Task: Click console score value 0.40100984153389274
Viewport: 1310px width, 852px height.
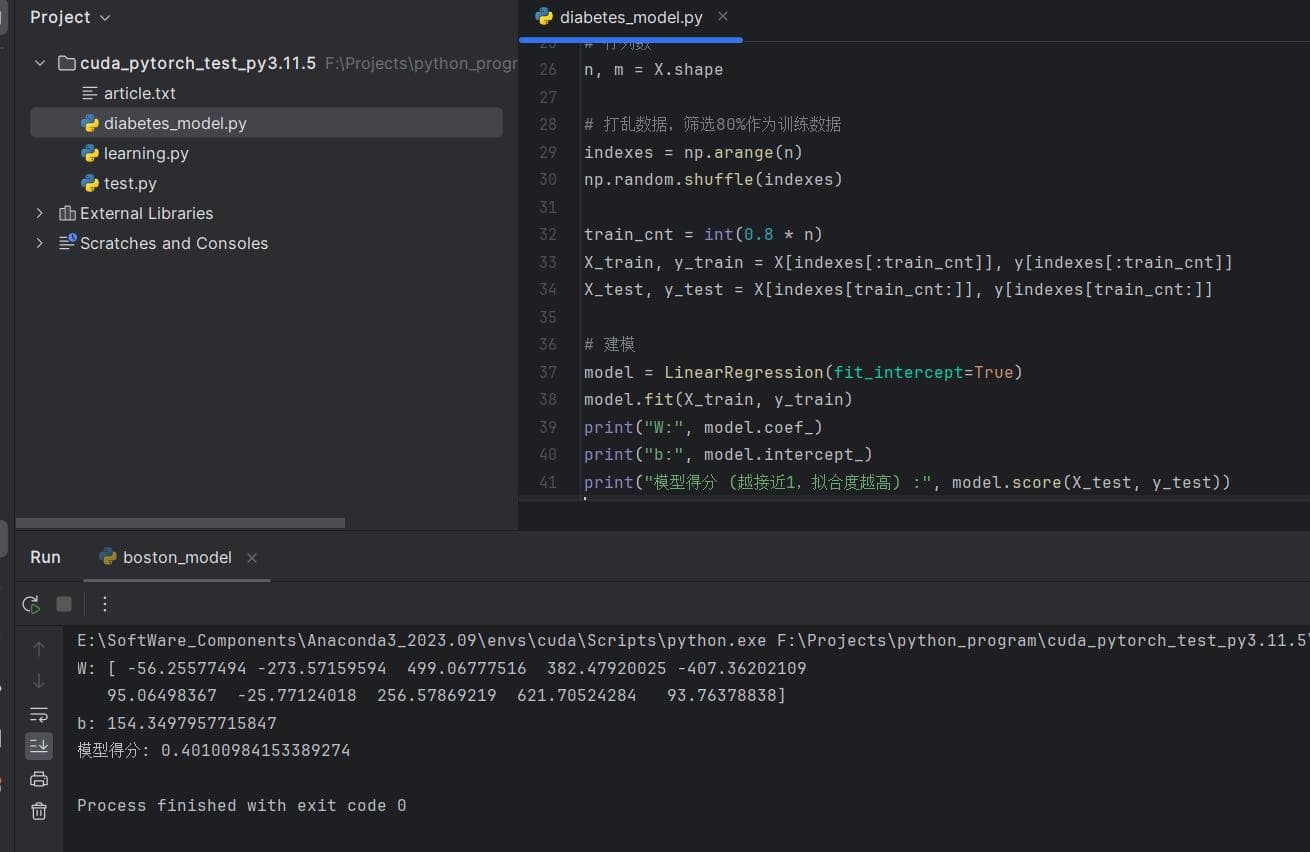Action: [256, 750]
